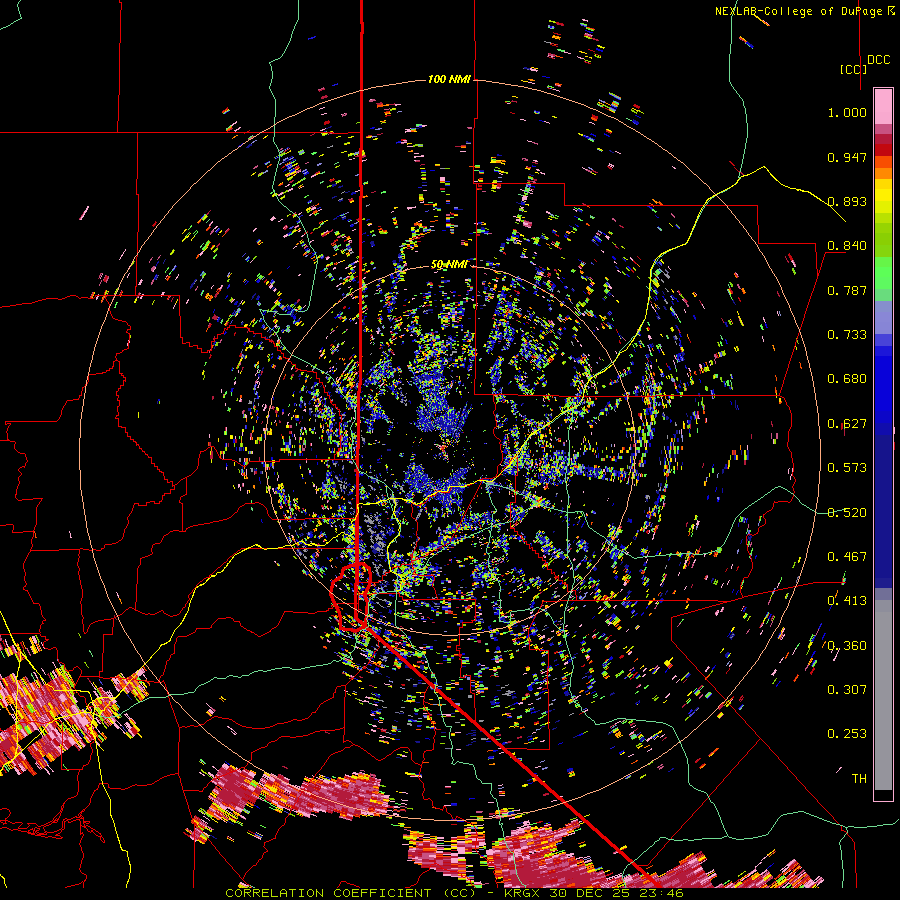
Task: Click the bright green segment of color bar
Action: (883, 273)
